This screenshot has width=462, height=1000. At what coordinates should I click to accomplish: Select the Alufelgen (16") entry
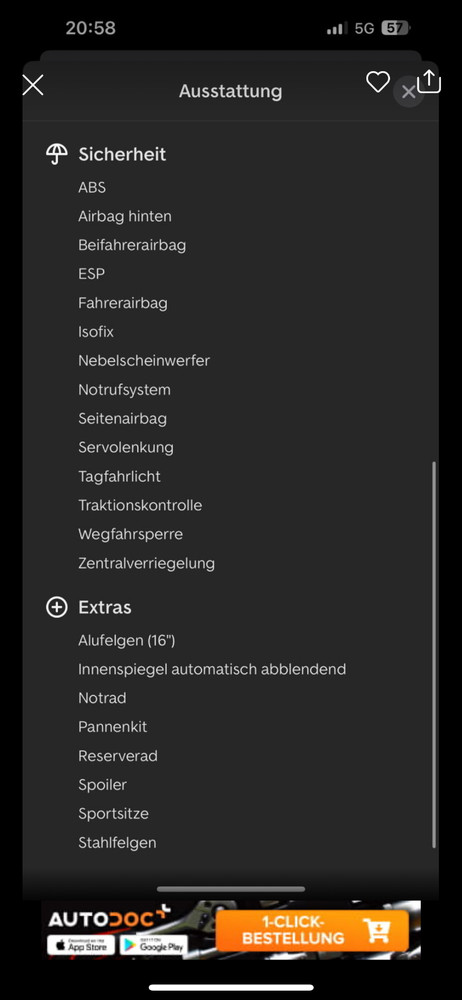coord(127,640)
